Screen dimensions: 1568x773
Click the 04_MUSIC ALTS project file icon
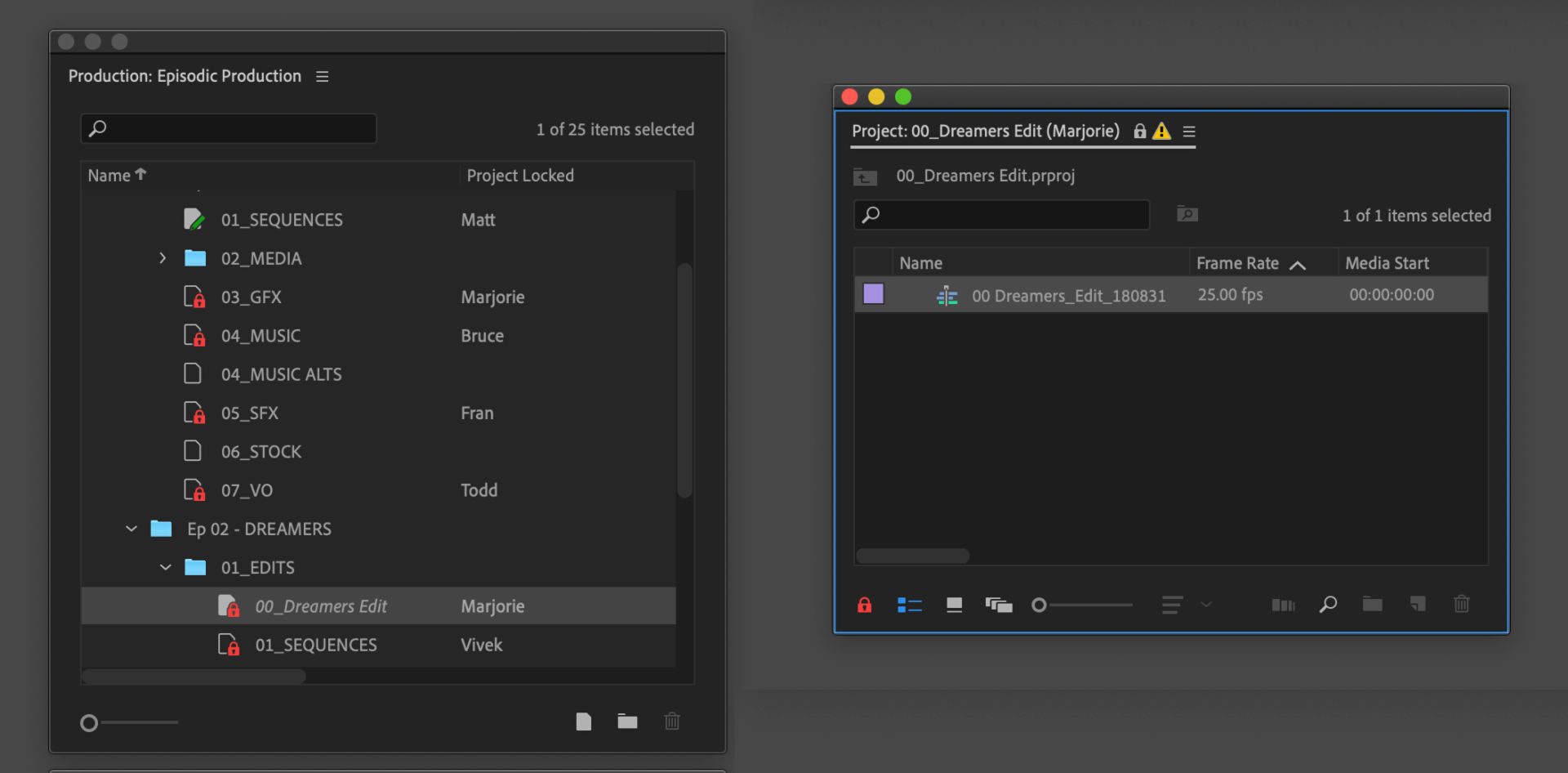coord(193,373)
